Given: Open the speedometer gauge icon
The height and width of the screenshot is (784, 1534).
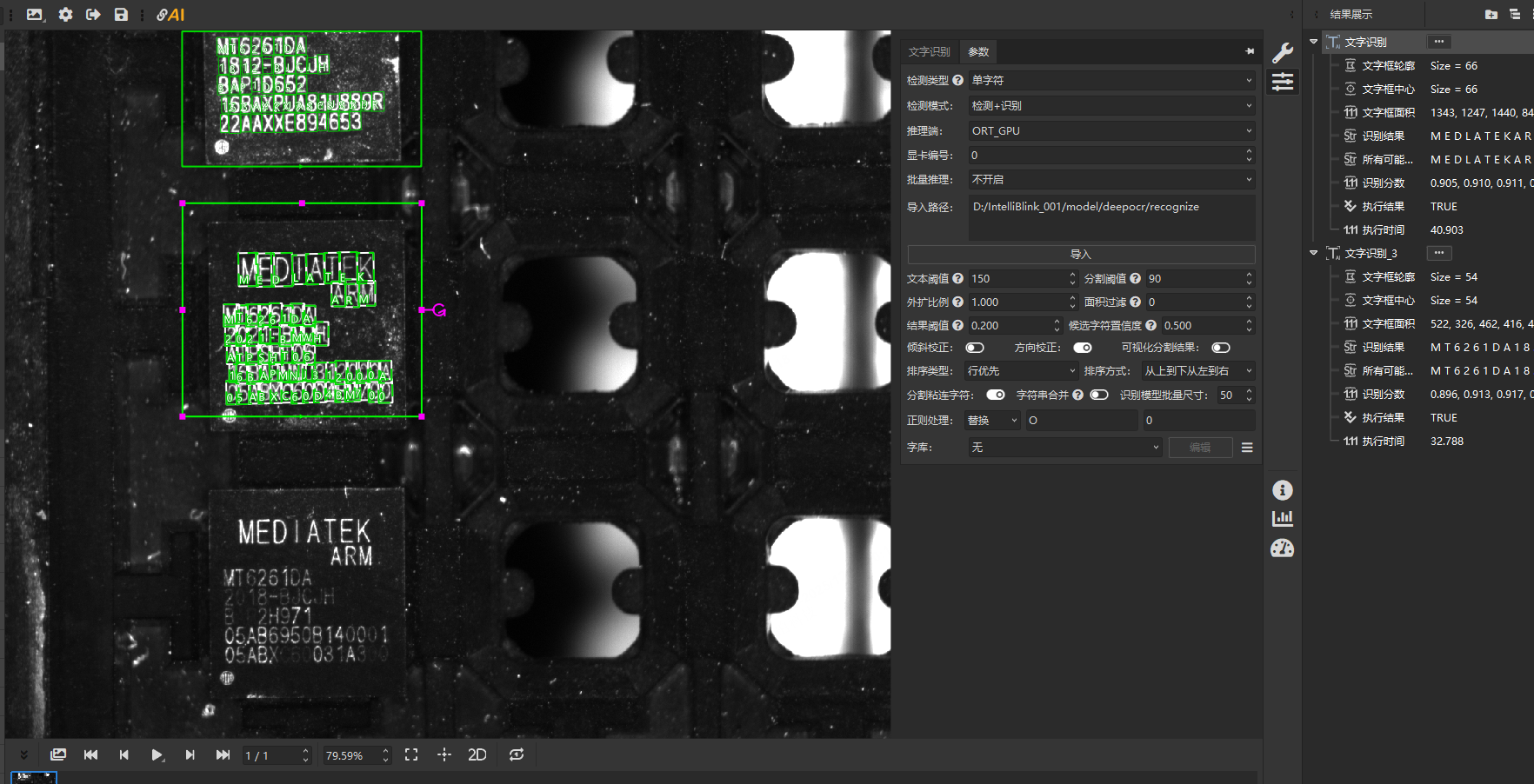Looking at the screenshot, I should (x=1282, y=548).
